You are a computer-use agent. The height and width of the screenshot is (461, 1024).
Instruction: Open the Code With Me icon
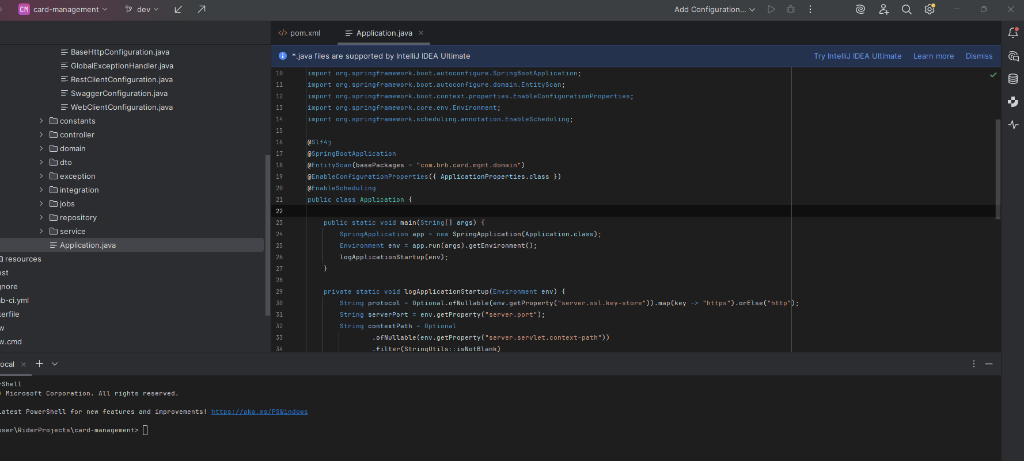pos(884,9)
